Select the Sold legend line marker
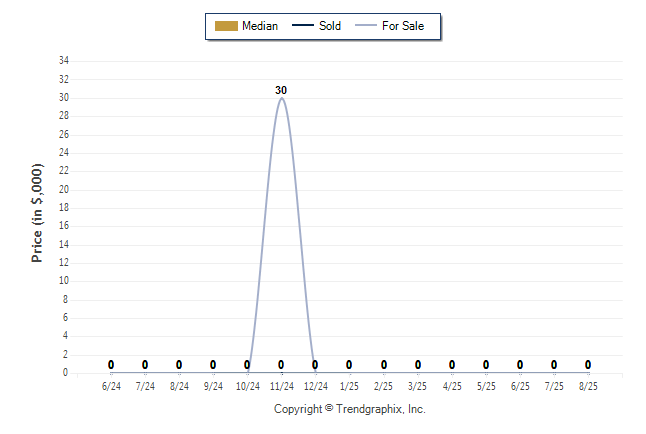This screenshot has width=646, height=434. point(303,26)
